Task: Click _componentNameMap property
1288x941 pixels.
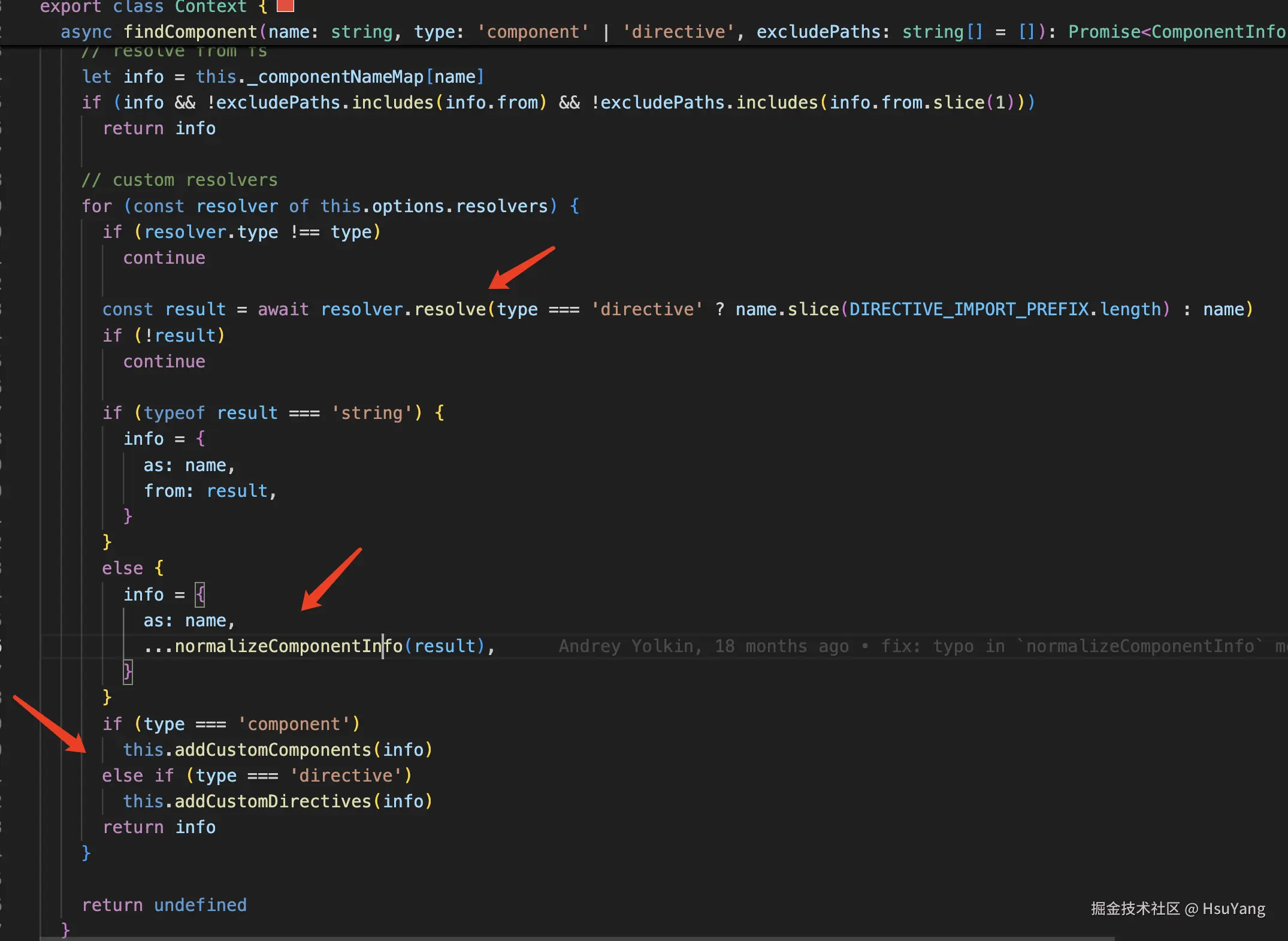Action: point(335,77)
